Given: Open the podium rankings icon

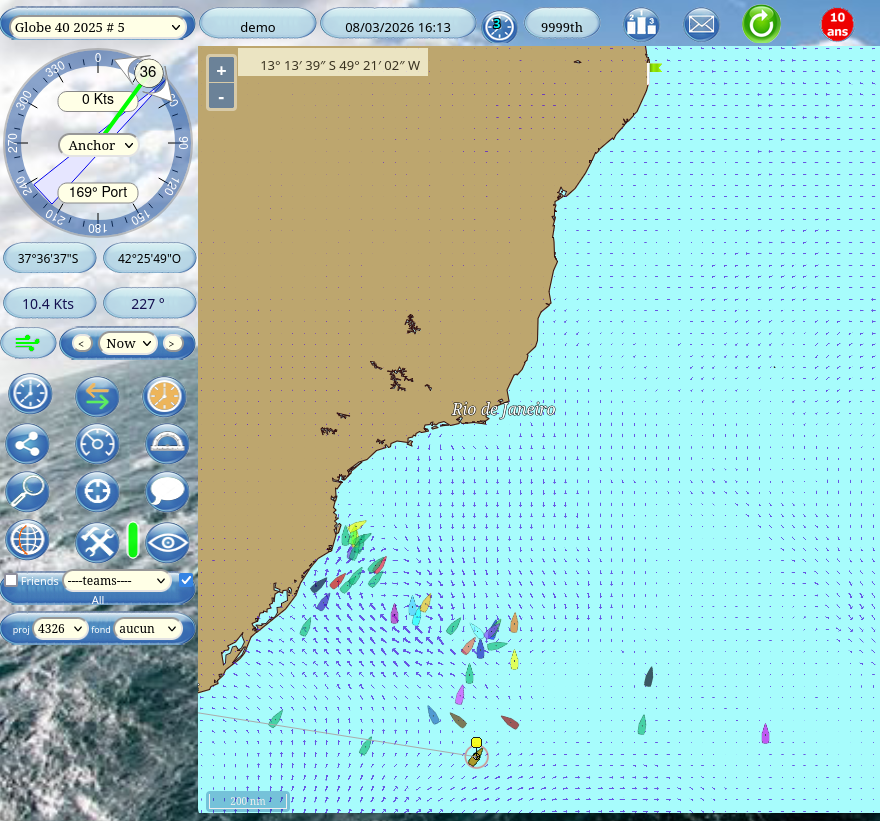Looking at the screenshot, I should [641, 24].
